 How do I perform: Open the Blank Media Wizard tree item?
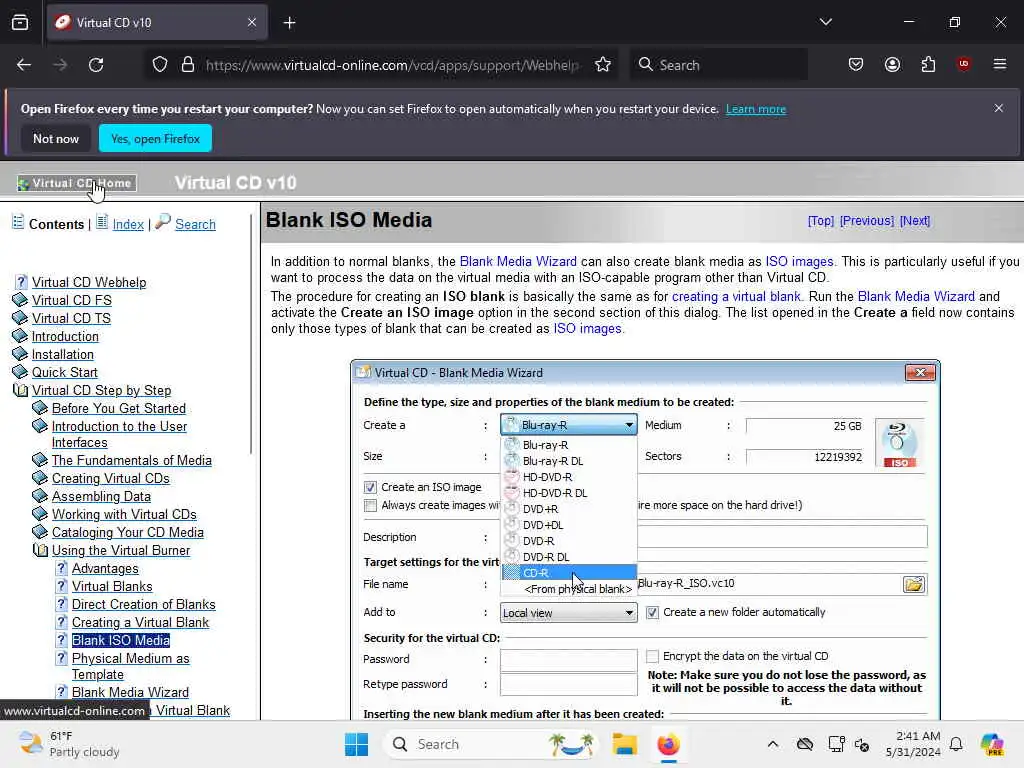click(130, 692)
